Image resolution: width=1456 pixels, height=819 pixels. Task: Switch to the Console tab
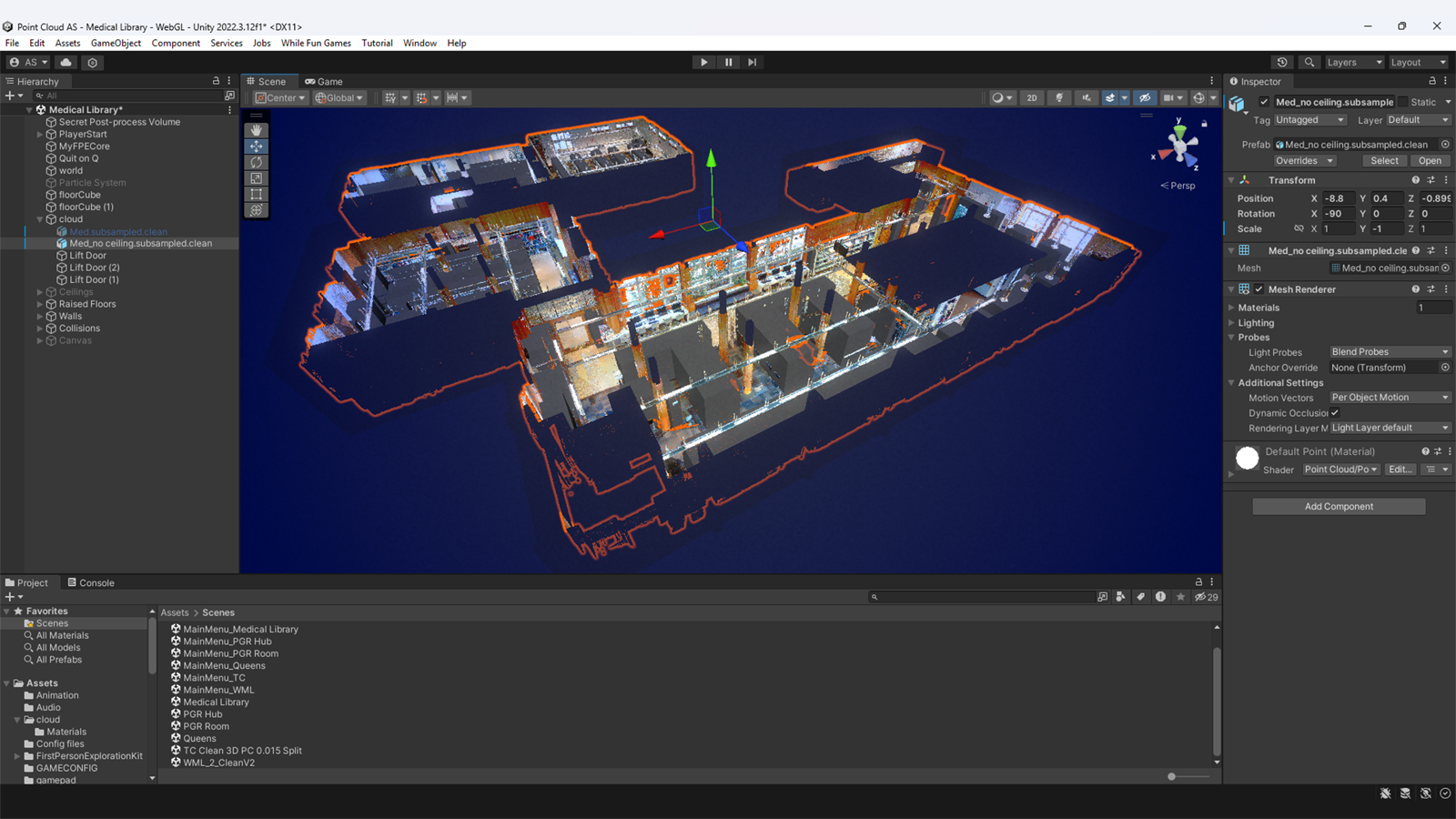pos(91,582)
